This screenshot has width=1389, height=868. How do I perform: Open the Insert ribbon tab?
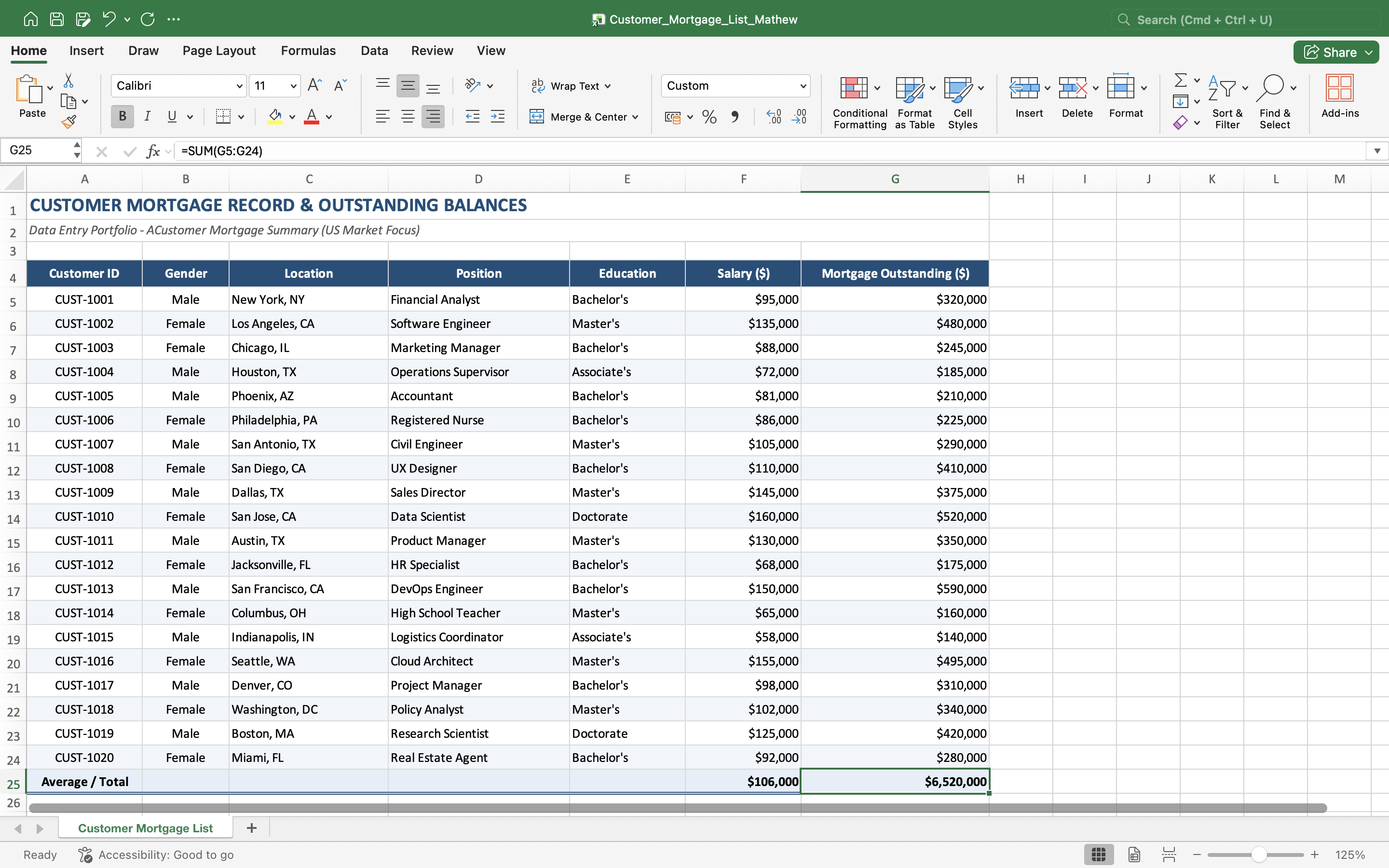click(x=87, y=51)
